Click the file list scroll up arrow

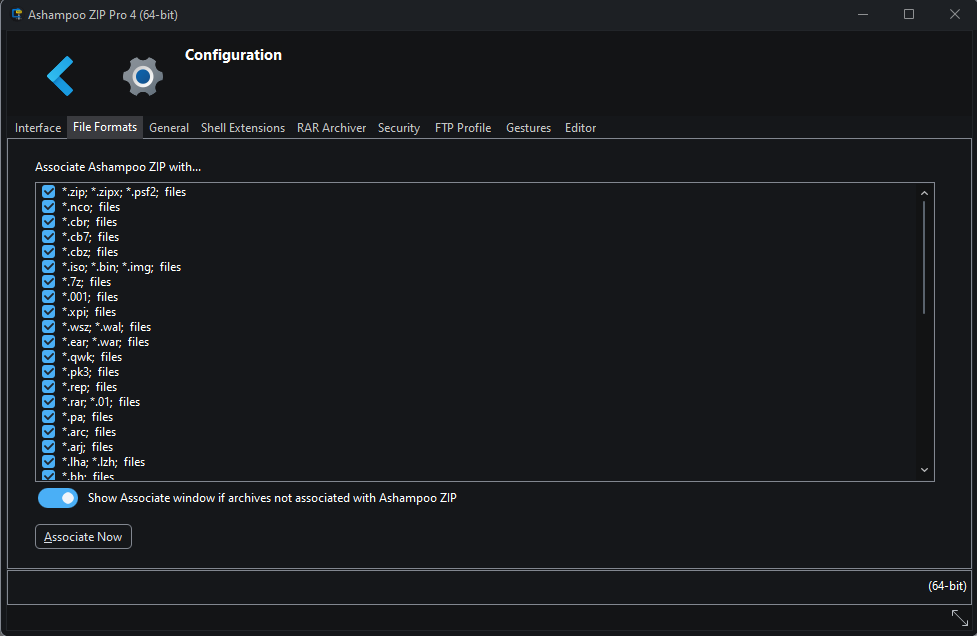click(x=924, y=193)
